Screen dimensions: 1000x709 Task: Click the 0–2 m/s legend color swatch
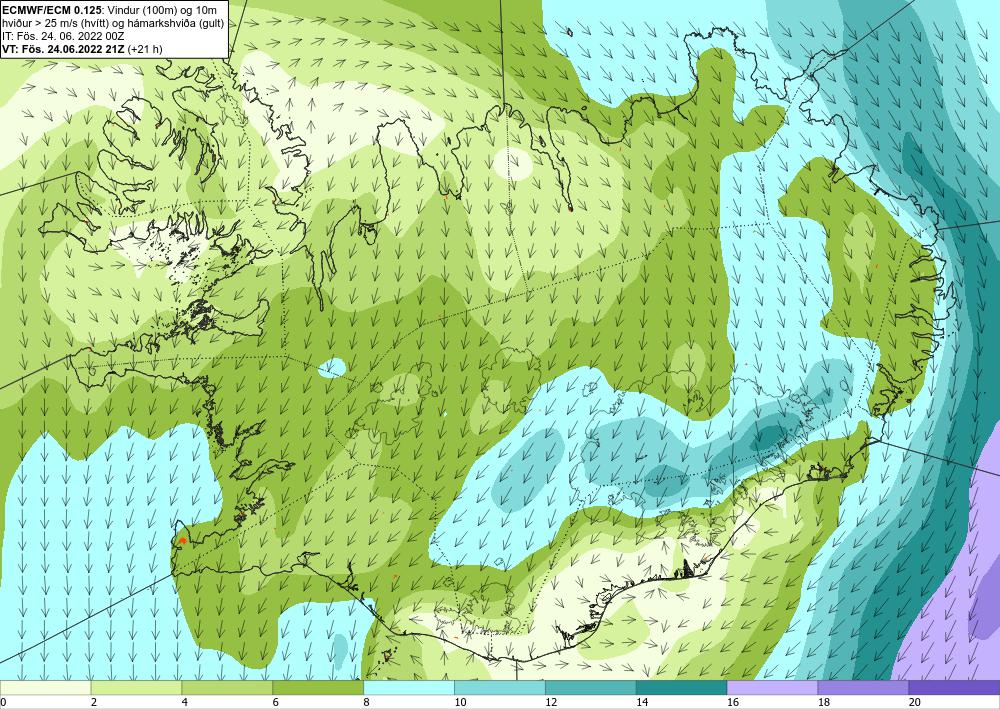tap(45, 687)
